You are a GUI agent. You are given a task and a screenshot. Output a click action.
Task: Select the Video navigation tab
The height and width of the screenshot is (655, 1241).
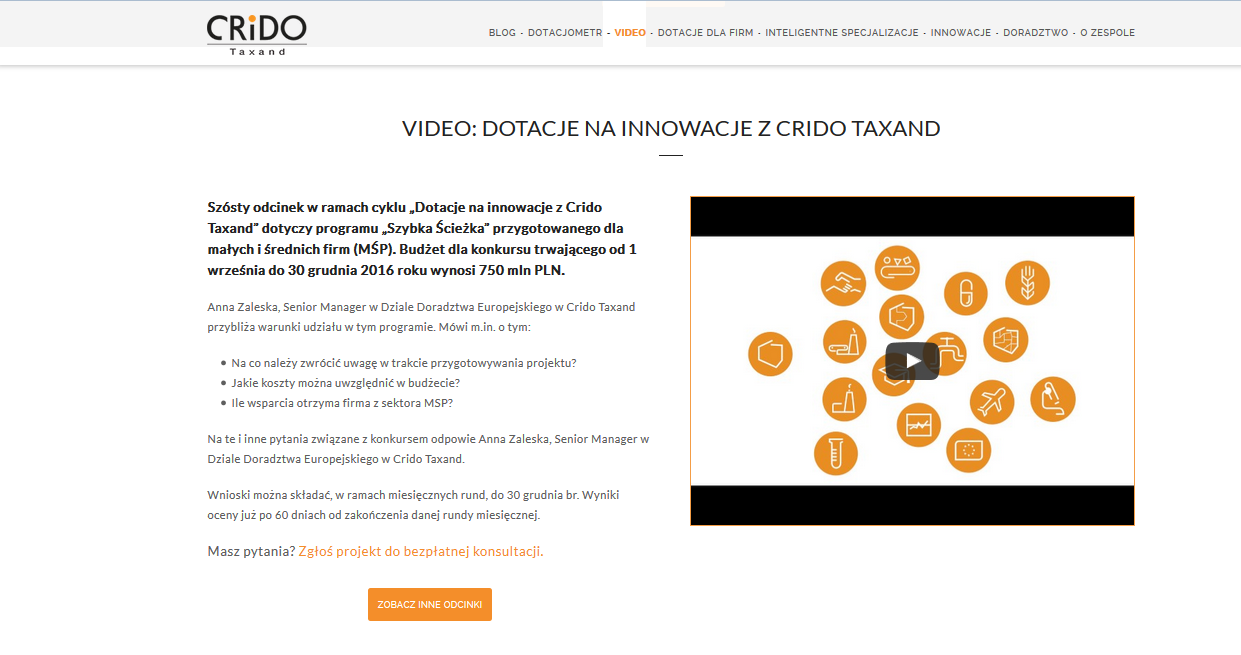[x=630, y=33]
